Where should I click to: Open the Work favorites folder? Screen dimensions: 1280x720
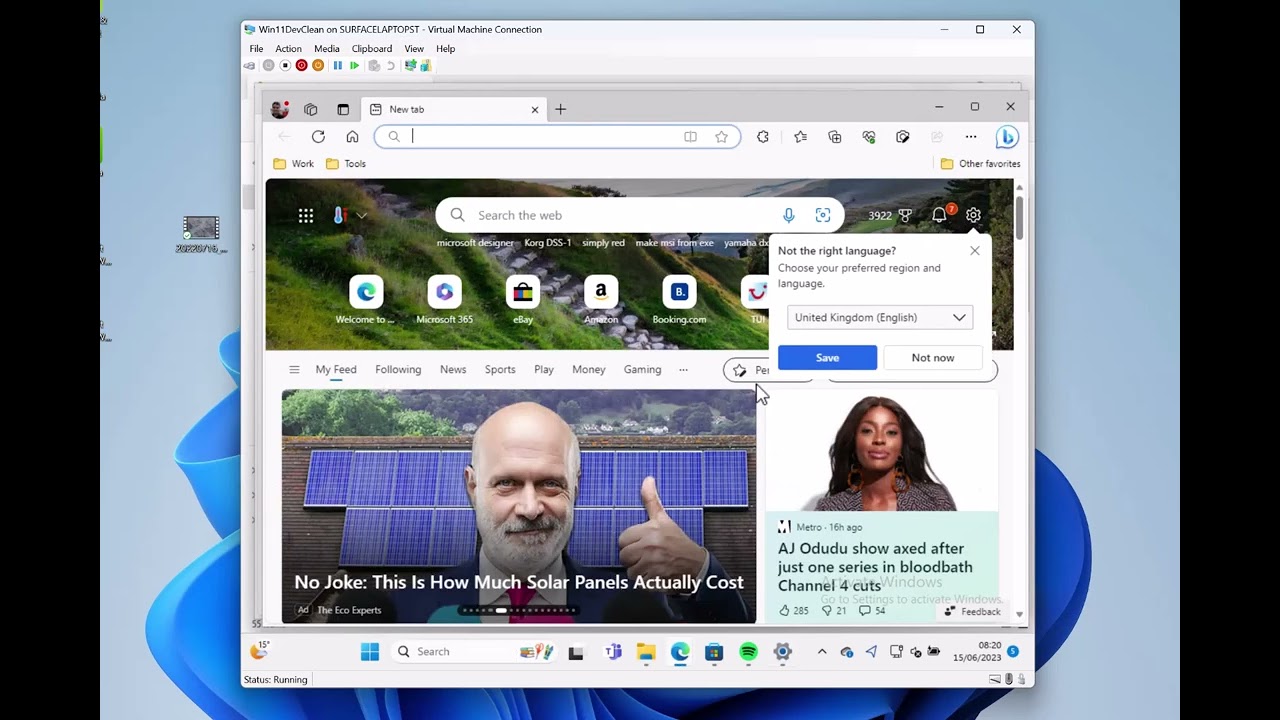(x=294, y=164)
